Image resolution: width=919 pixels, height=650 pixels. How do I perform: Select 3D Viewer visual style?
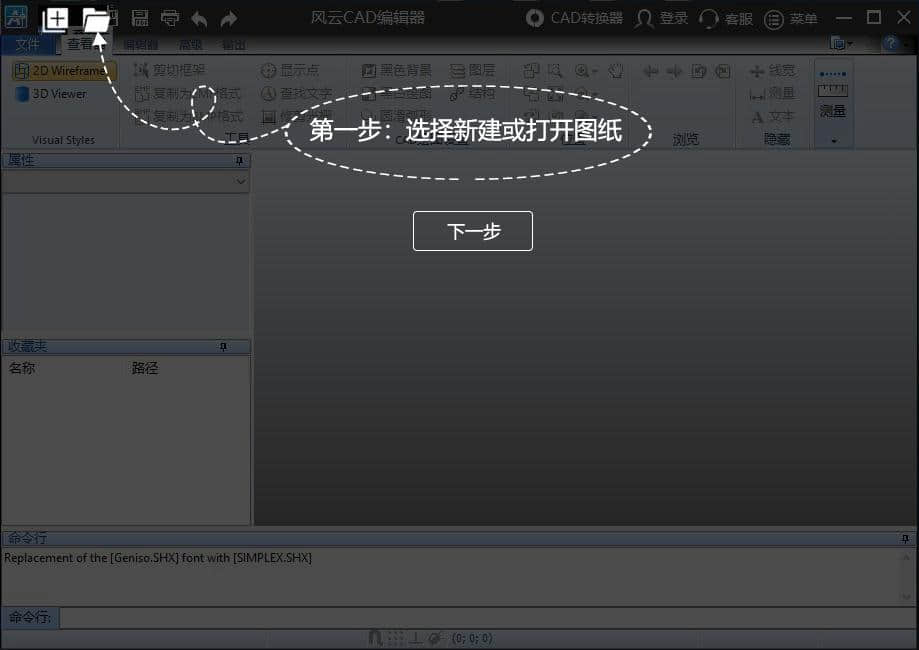(52, 94)
